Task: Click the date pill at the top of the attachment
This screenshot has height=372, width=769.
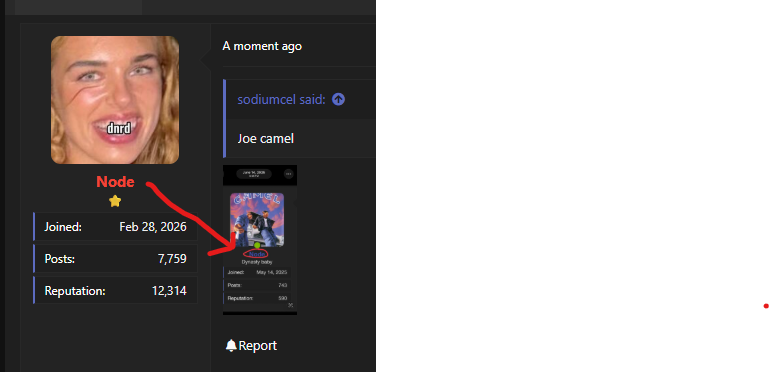Action: click(x=254, y=174)
